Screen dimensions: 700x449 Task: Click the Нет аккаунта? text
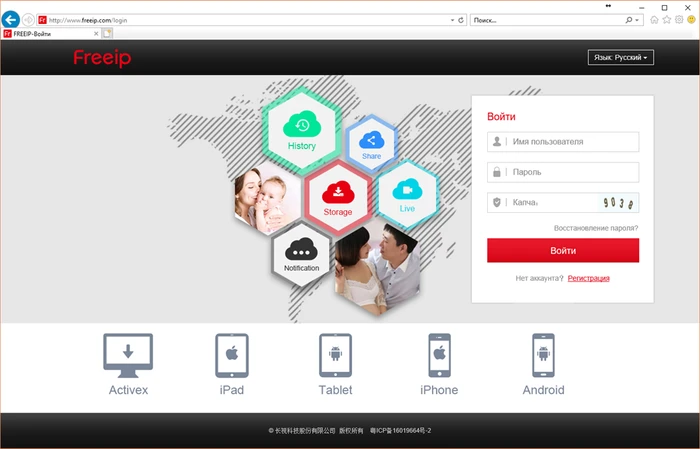(x=539, y=278)
